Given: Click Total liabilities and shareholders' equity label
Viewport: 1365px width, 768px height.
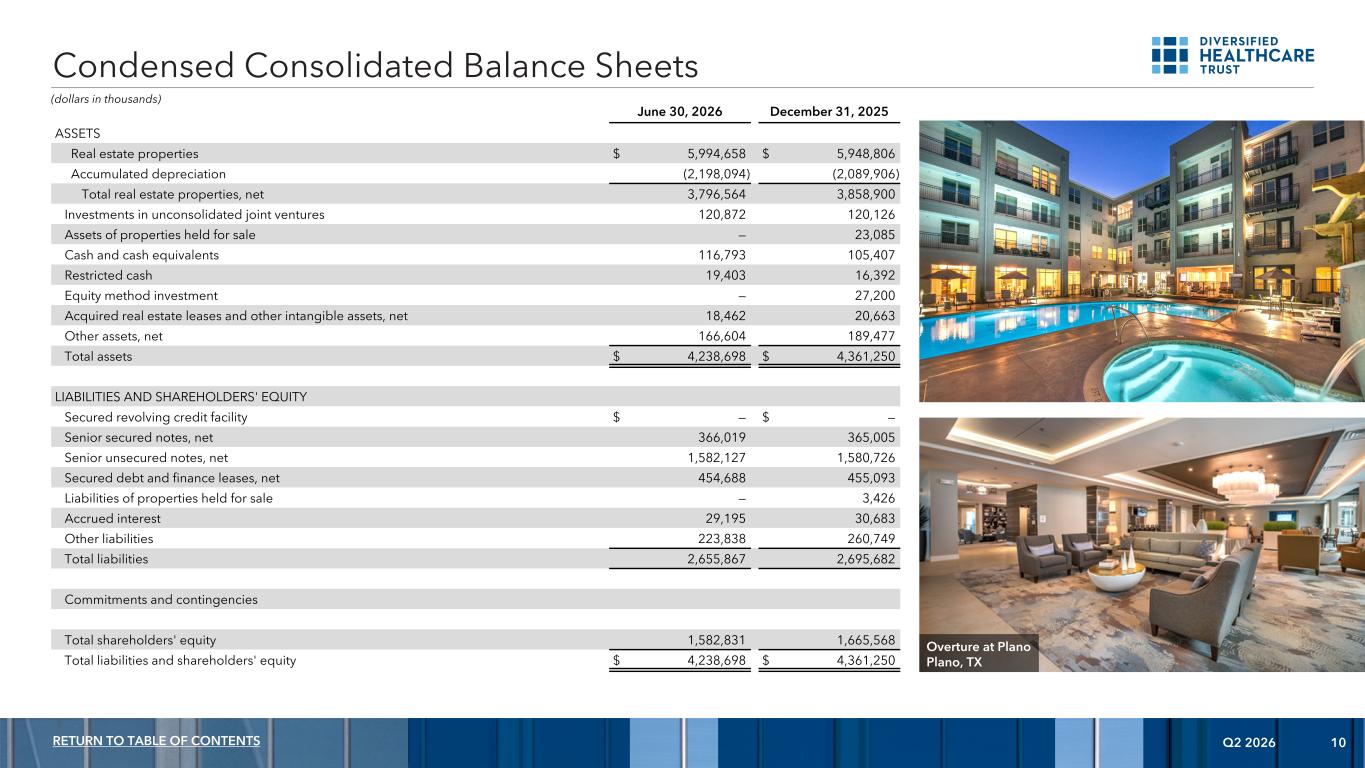Looking at the screenshot, I should (x=180, y=660).
